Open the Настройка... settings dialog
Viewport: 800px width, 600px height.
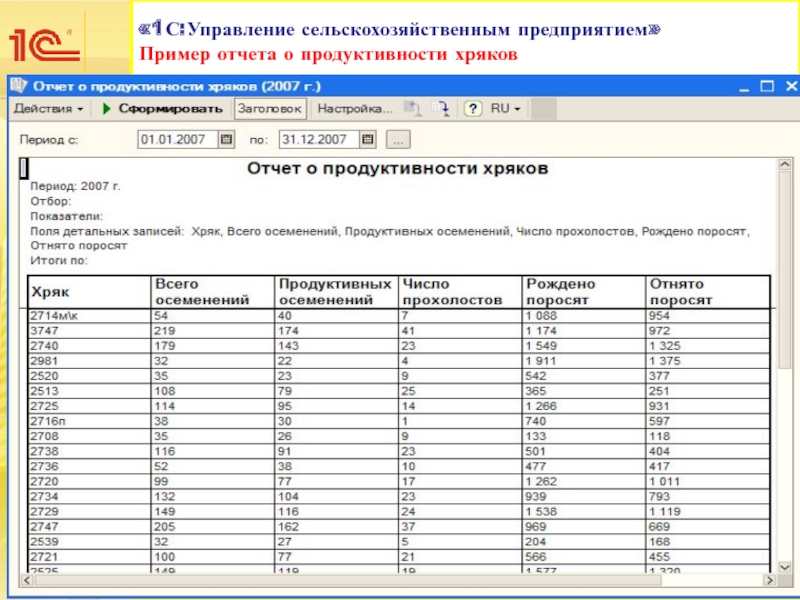349,108
